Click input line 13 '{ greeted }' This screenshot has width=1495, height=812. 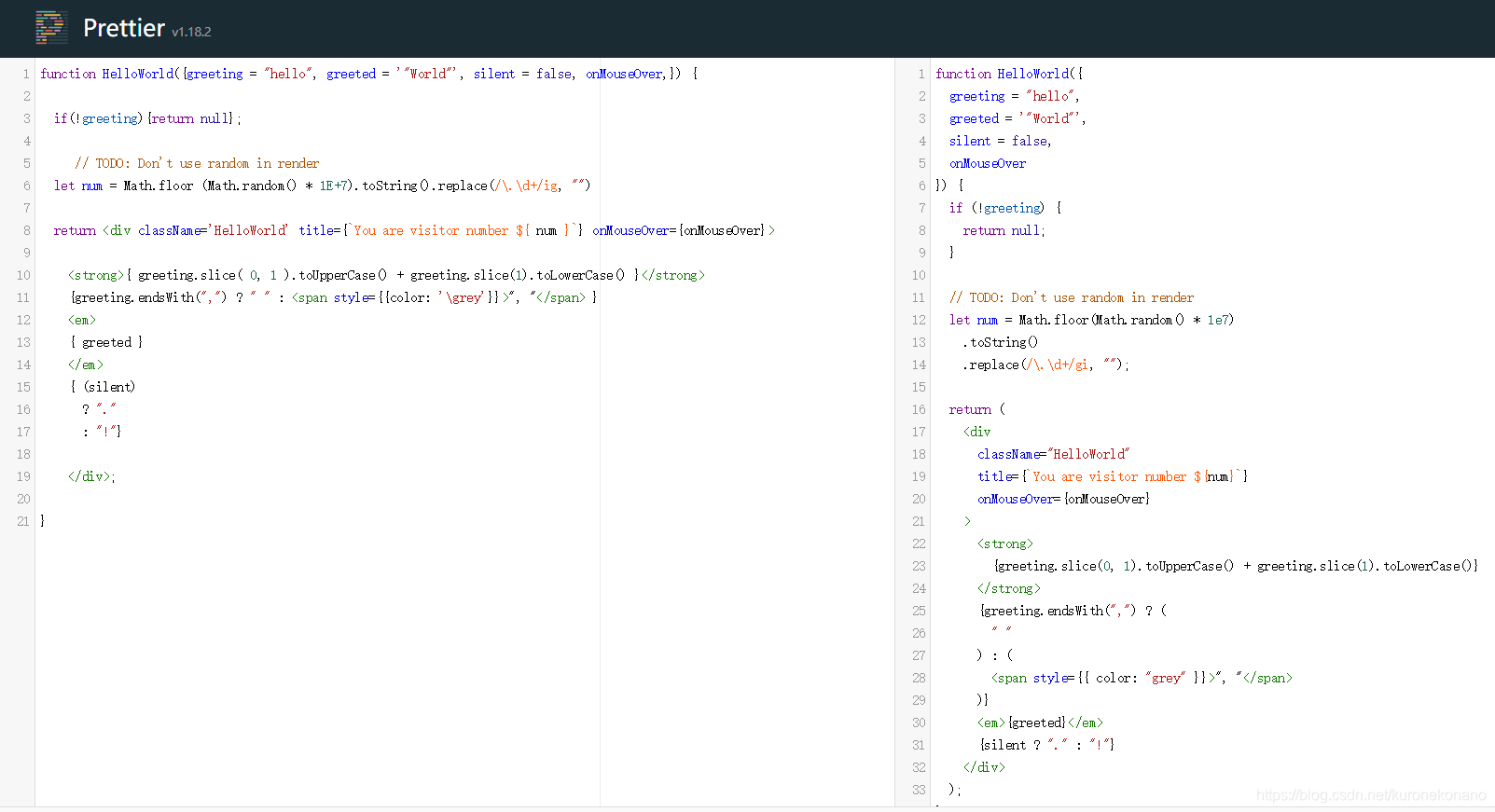[106, 342]
